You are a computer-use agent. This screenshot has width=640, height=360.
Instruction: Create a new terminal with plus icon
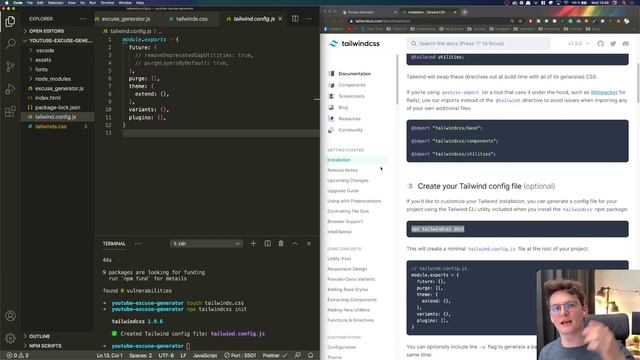click(253, 243)
